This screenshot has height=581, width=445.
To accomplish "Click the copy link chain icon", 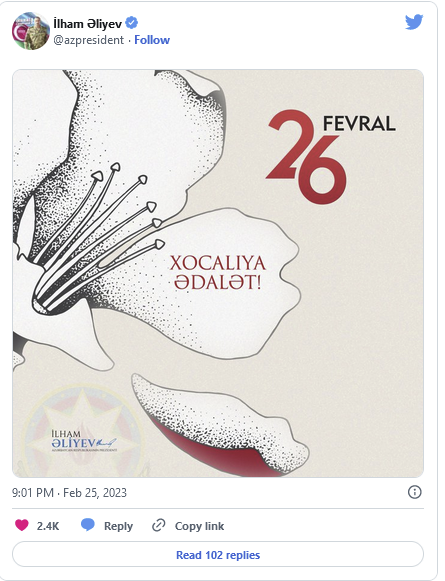I will tap(159, 525).
